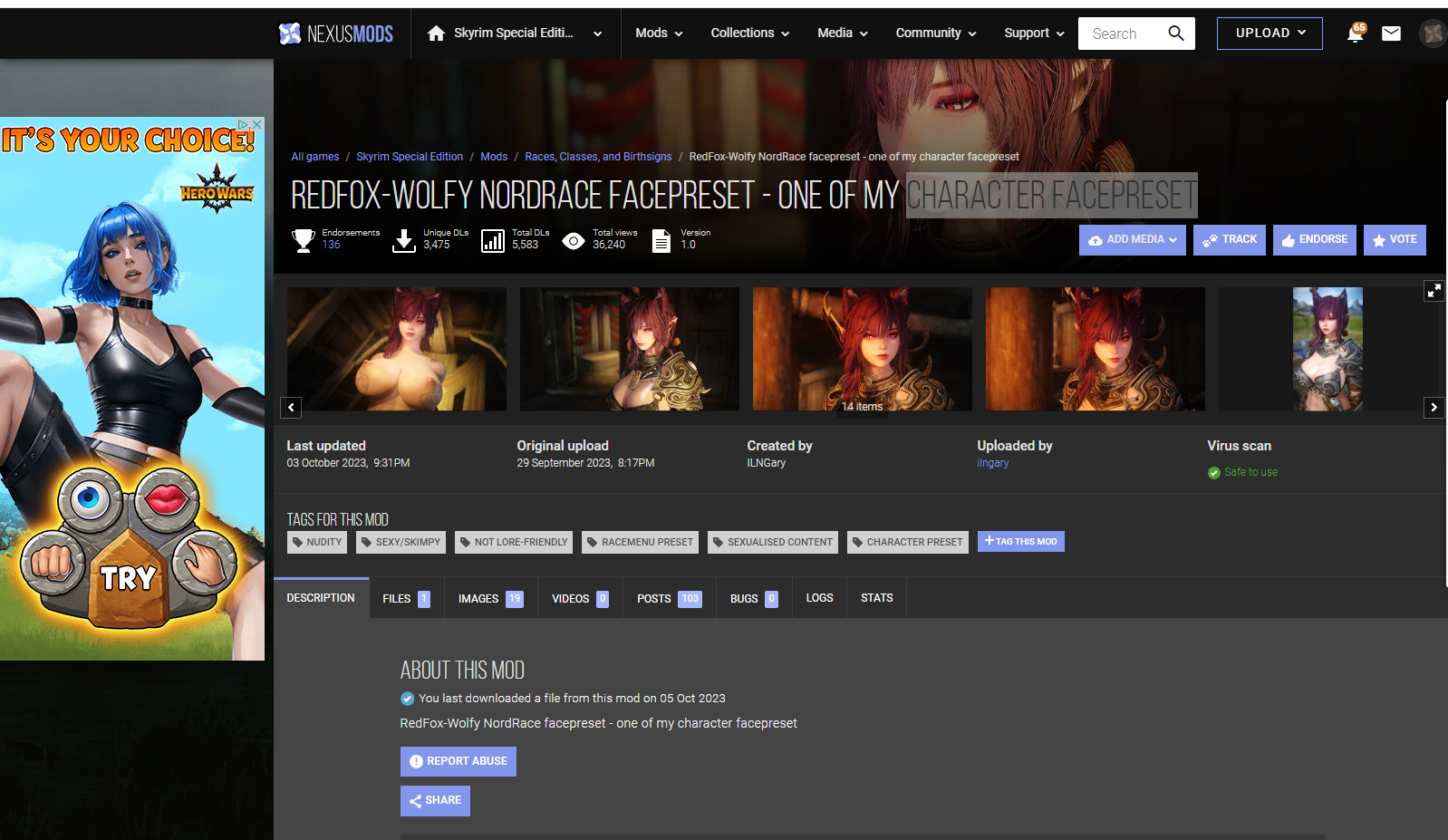The image size is (1448, 840).
Task: Endorse this mod
Action: click(x=1315, y=240)
